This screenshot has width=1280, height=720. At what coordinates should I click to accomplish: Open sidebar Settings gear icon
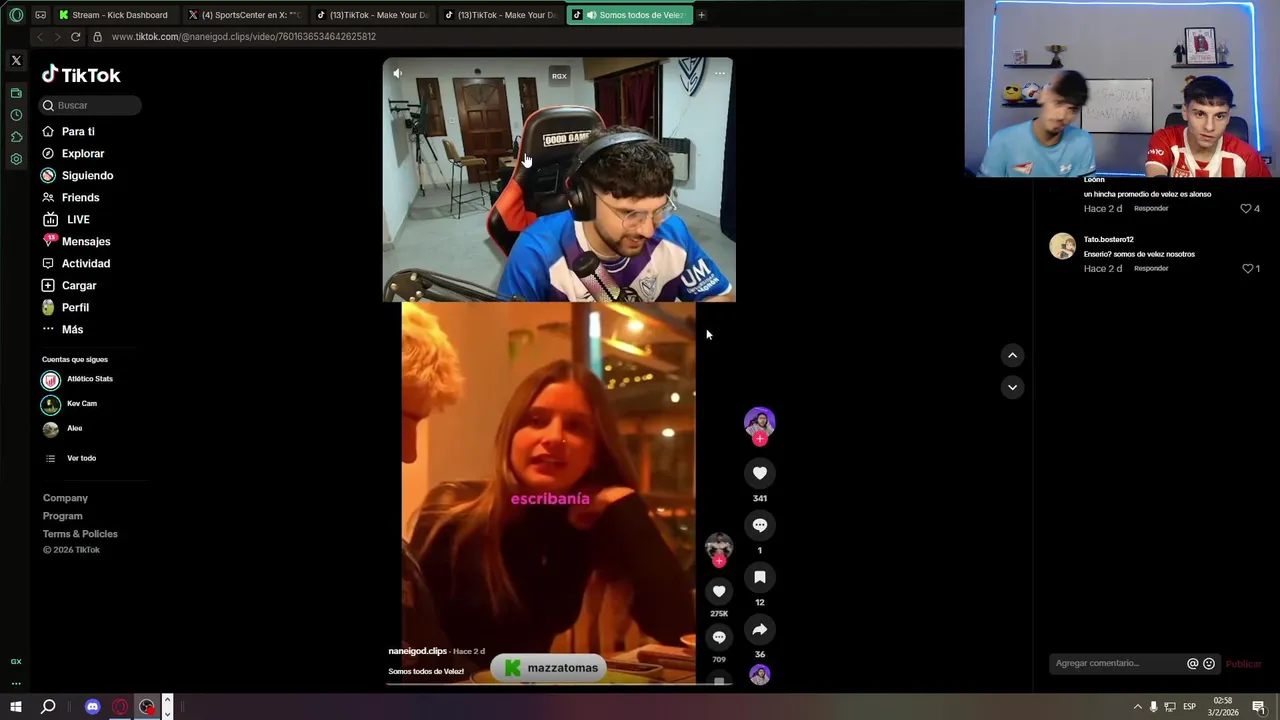tap(16, 159)
